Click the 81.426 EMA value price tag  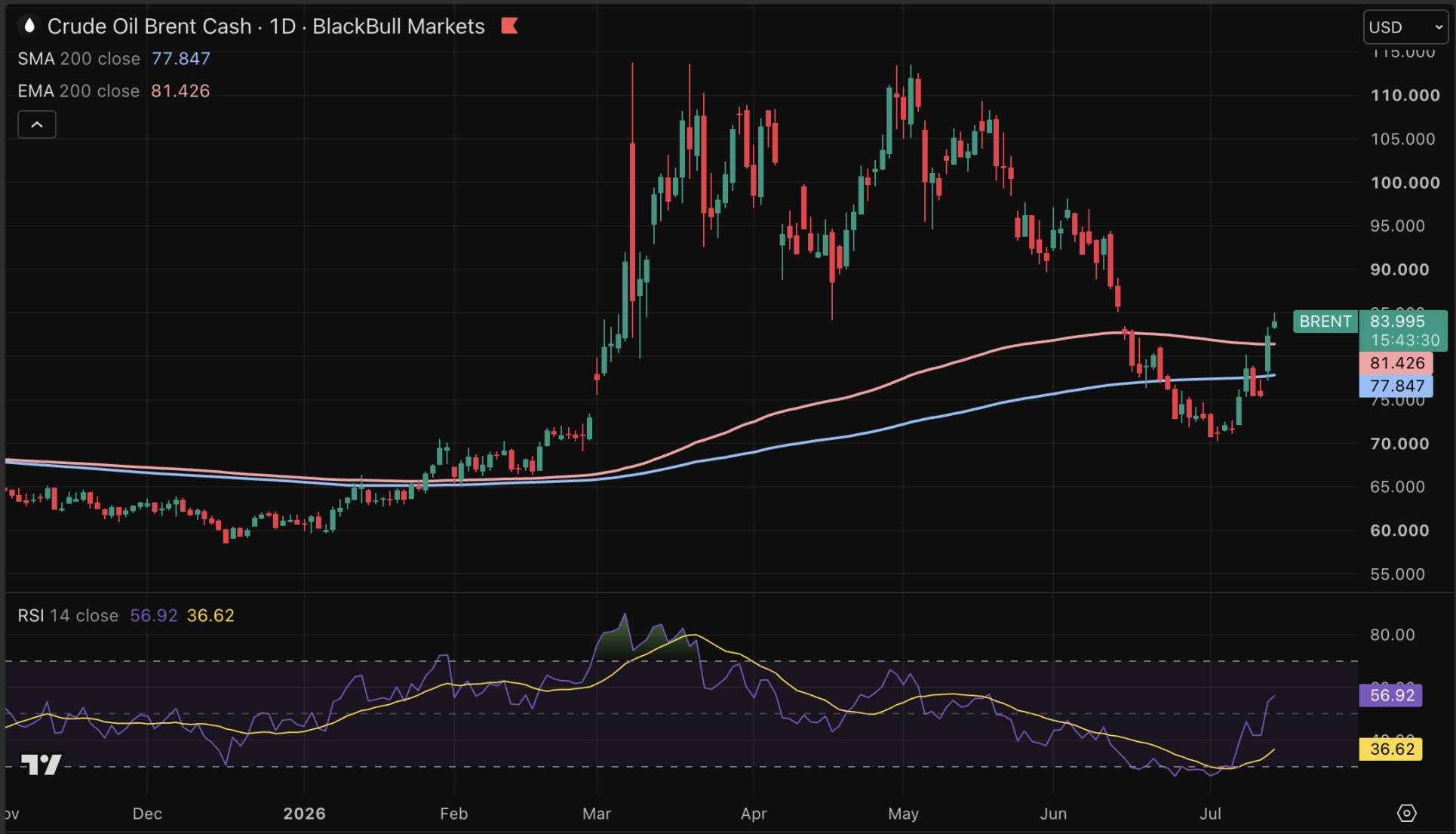tap(1396, 363)
